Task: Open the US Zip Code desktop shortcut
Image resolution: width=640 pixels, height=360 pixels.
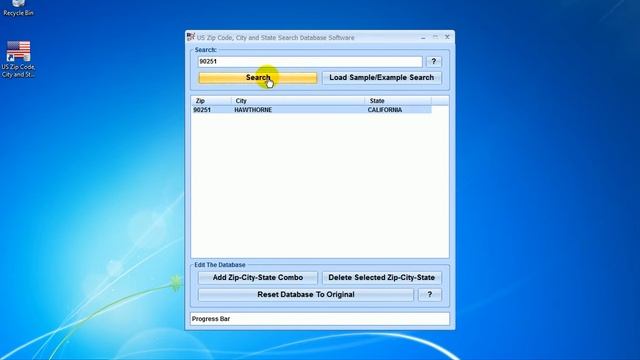Action: [x=18, y=59]
